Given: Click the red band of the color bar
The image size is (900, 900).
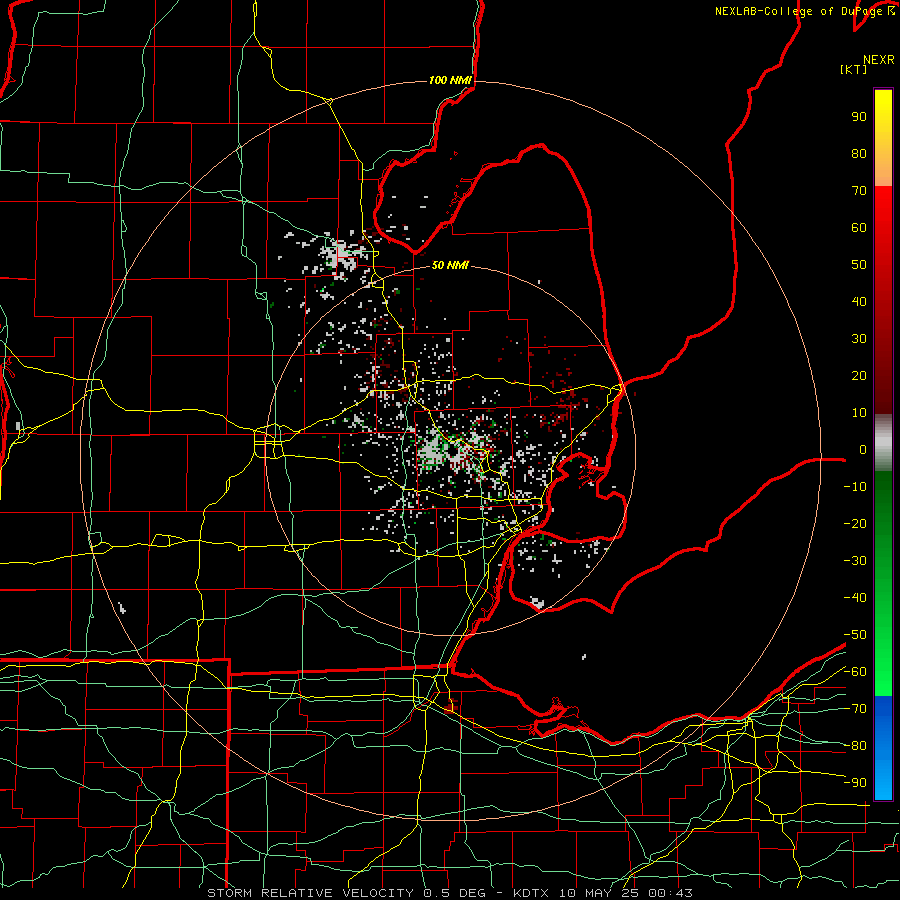Looking at the screenshot, I should point(883,300).
